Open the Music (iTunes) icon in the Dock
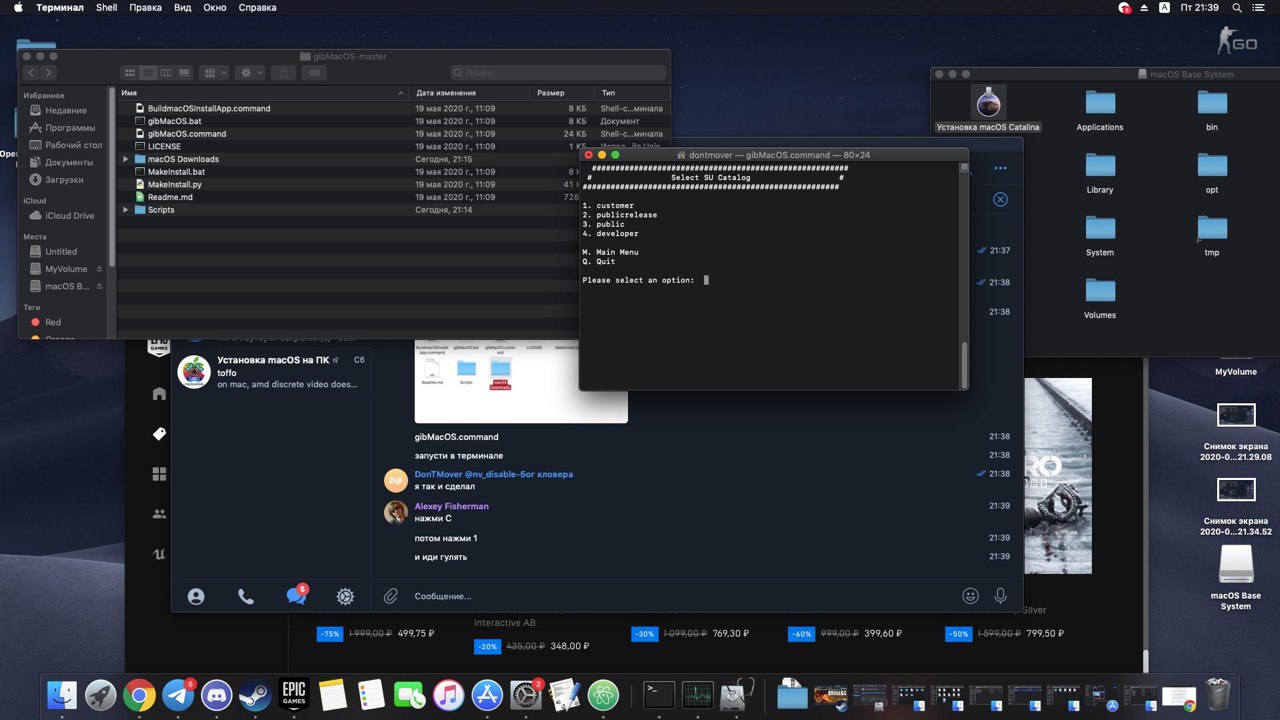 (448, 695)
